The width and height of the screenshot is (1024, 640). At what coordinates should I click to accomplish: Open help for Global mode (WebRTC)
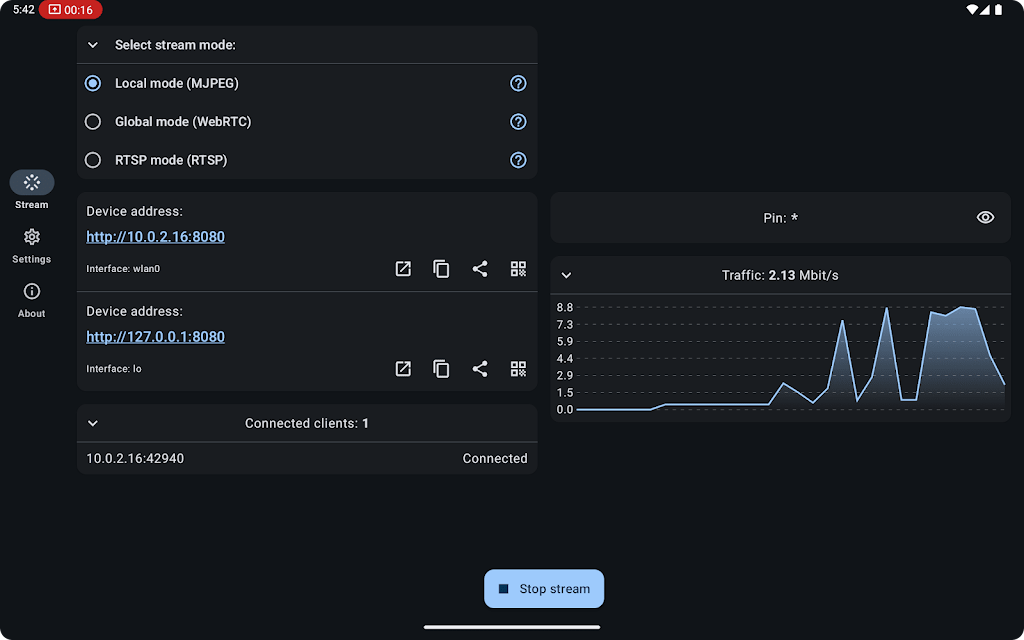(x=518, y=122)
